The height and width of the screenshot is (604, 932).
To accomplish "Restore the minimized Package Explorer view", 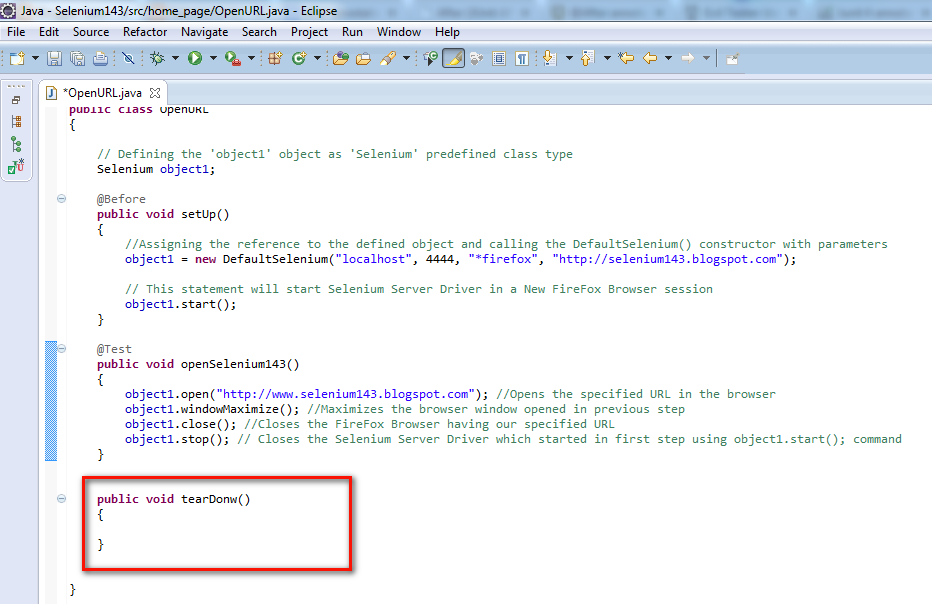I will 16,100.
